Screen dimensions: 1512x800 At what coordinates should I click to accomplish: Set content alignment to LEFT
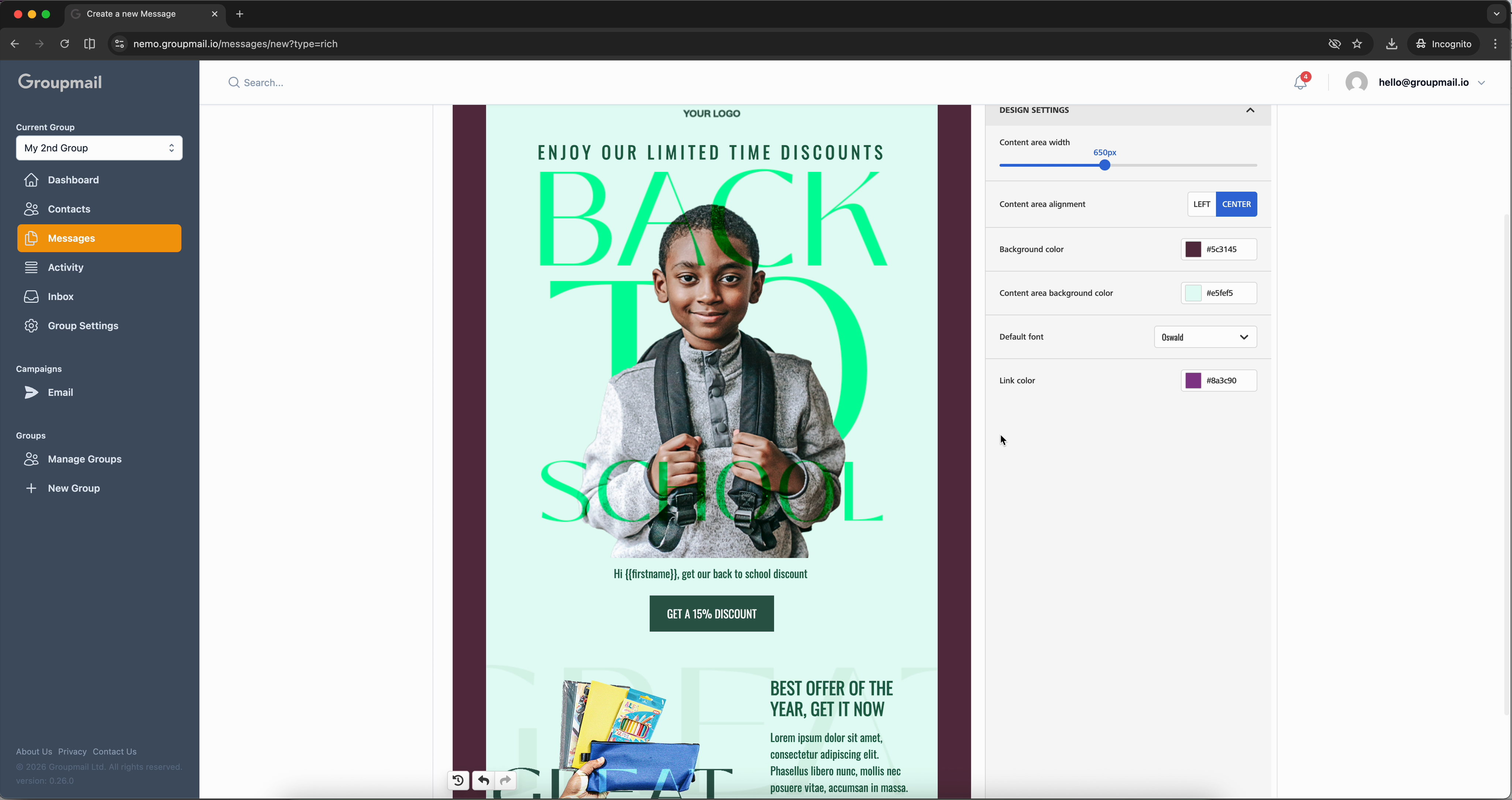1202,204
